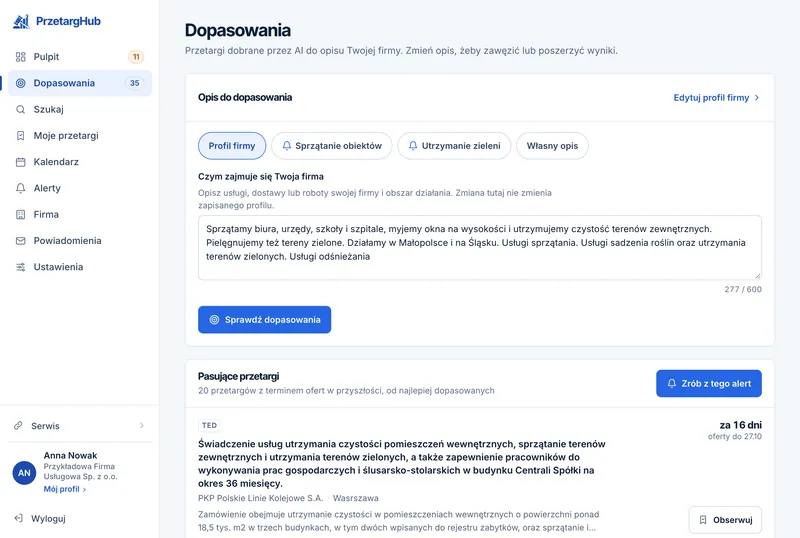Click the Pulpit badge showing 11
800x538 pixels.
(136, 57)
